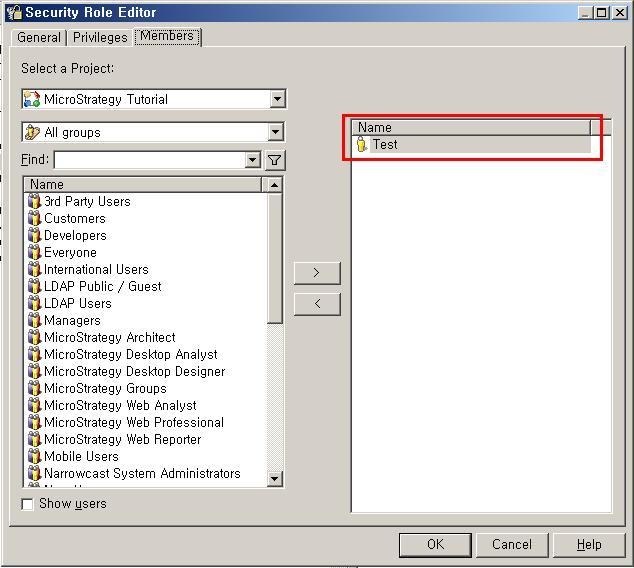
Task: Select International Users group name
Action: [96, 269]
